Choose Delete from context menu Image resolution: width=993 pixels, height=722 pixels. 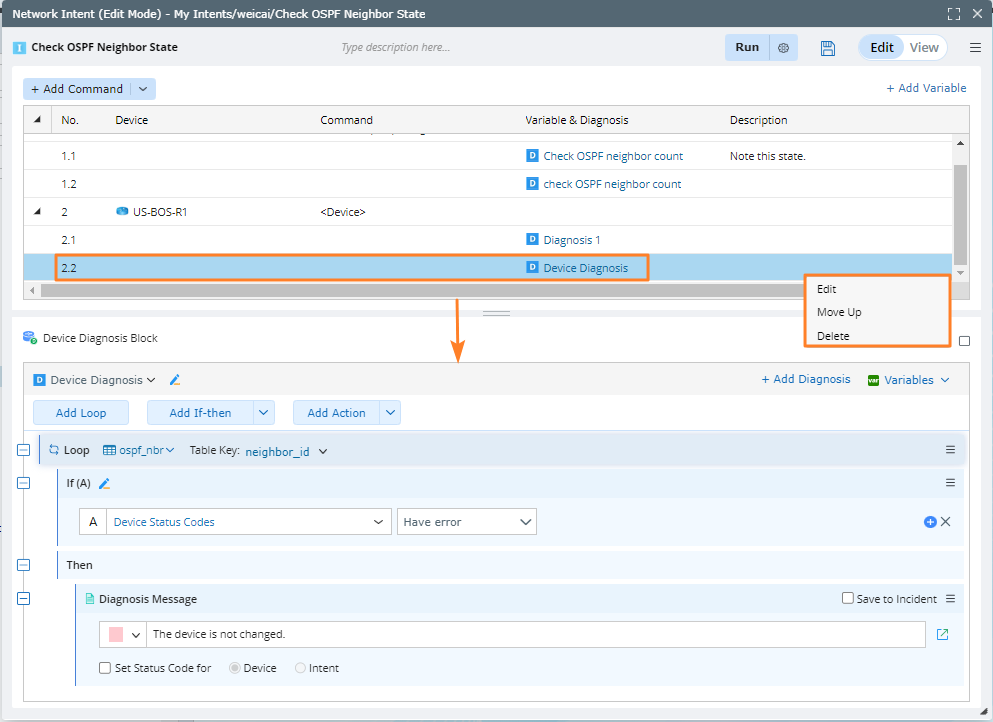point(833,336)
